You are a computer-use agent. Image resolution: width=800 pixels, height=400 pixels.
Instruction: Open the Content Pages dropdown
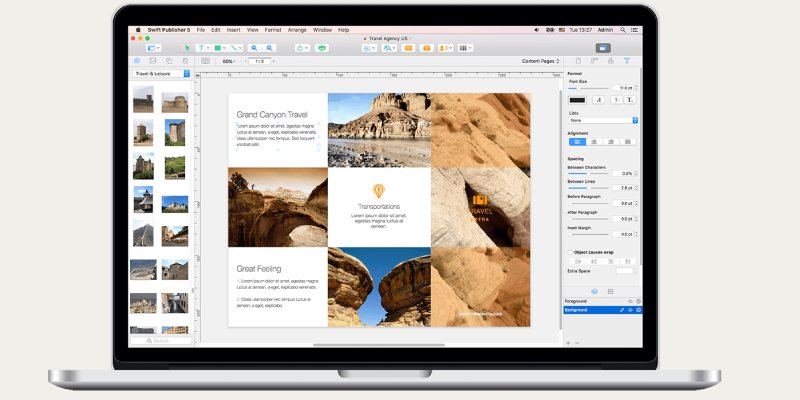click(540, 61)
